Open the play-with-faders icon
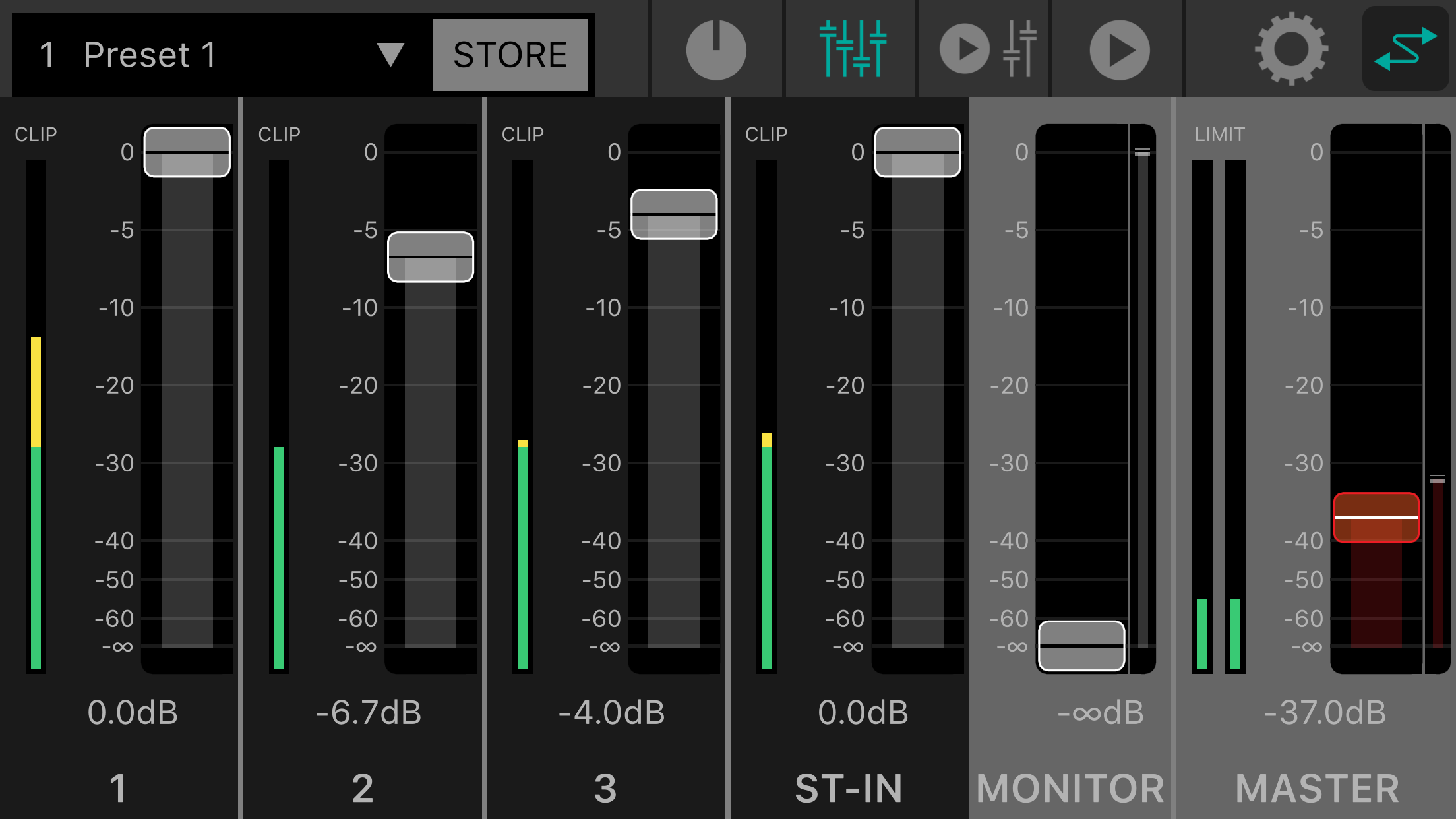The width and height of the screenshot is (1456, 819). [987, 49]
